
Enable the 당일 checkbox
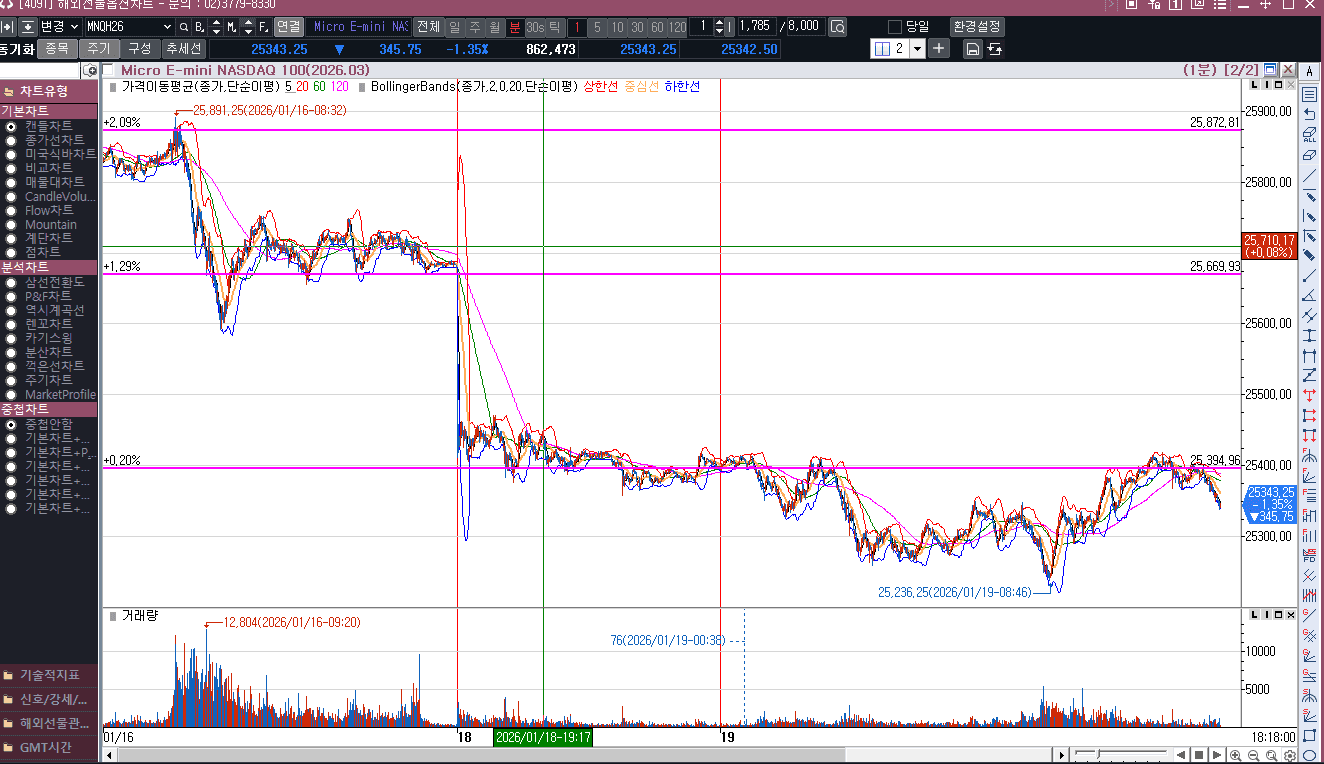point(895,26)
